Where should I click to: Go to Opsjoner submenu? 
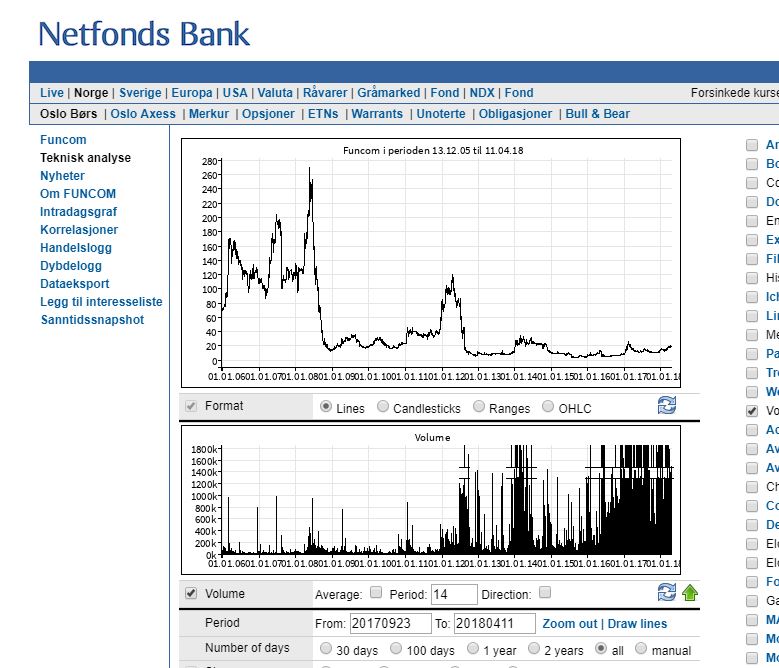pyautogui.click(x=268, y=114)
